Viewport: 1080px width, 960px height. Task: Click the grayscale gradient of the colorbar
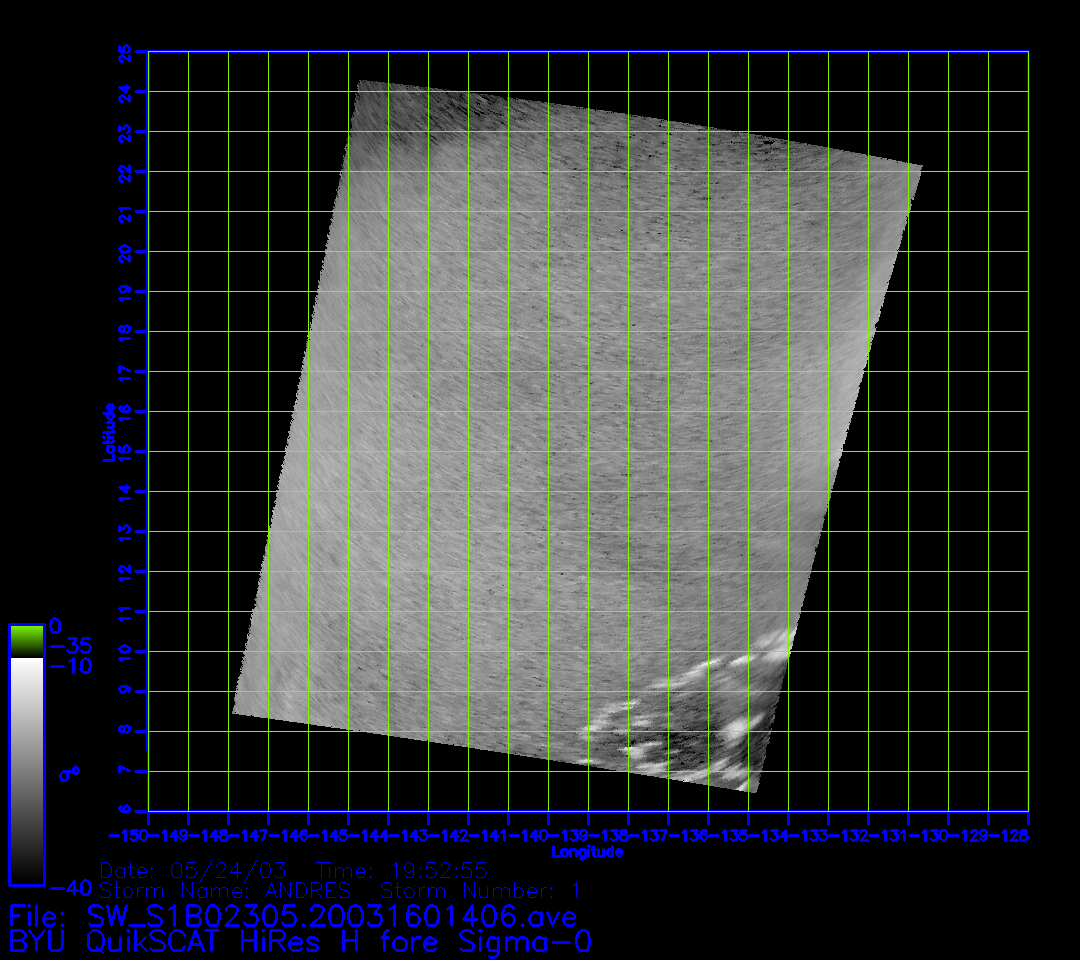26,770
